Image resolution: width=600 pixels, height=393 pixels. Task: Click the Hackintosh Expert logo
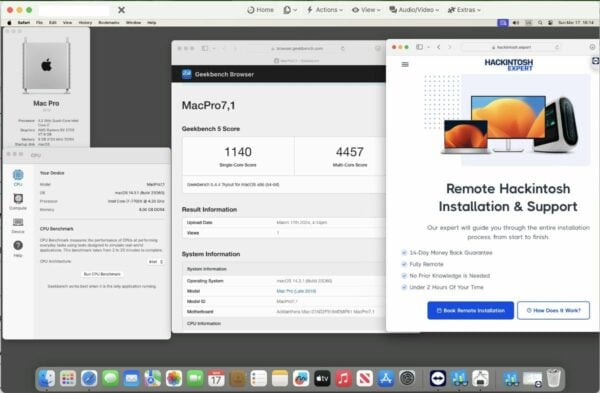click(509, 65)
